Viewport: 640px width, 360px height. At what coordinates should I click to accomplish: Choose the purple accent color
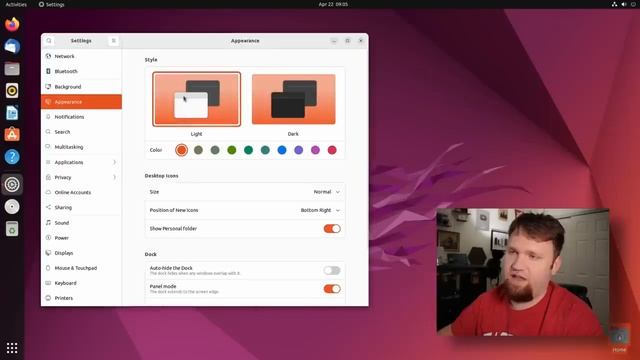click(x=298, y=150)
